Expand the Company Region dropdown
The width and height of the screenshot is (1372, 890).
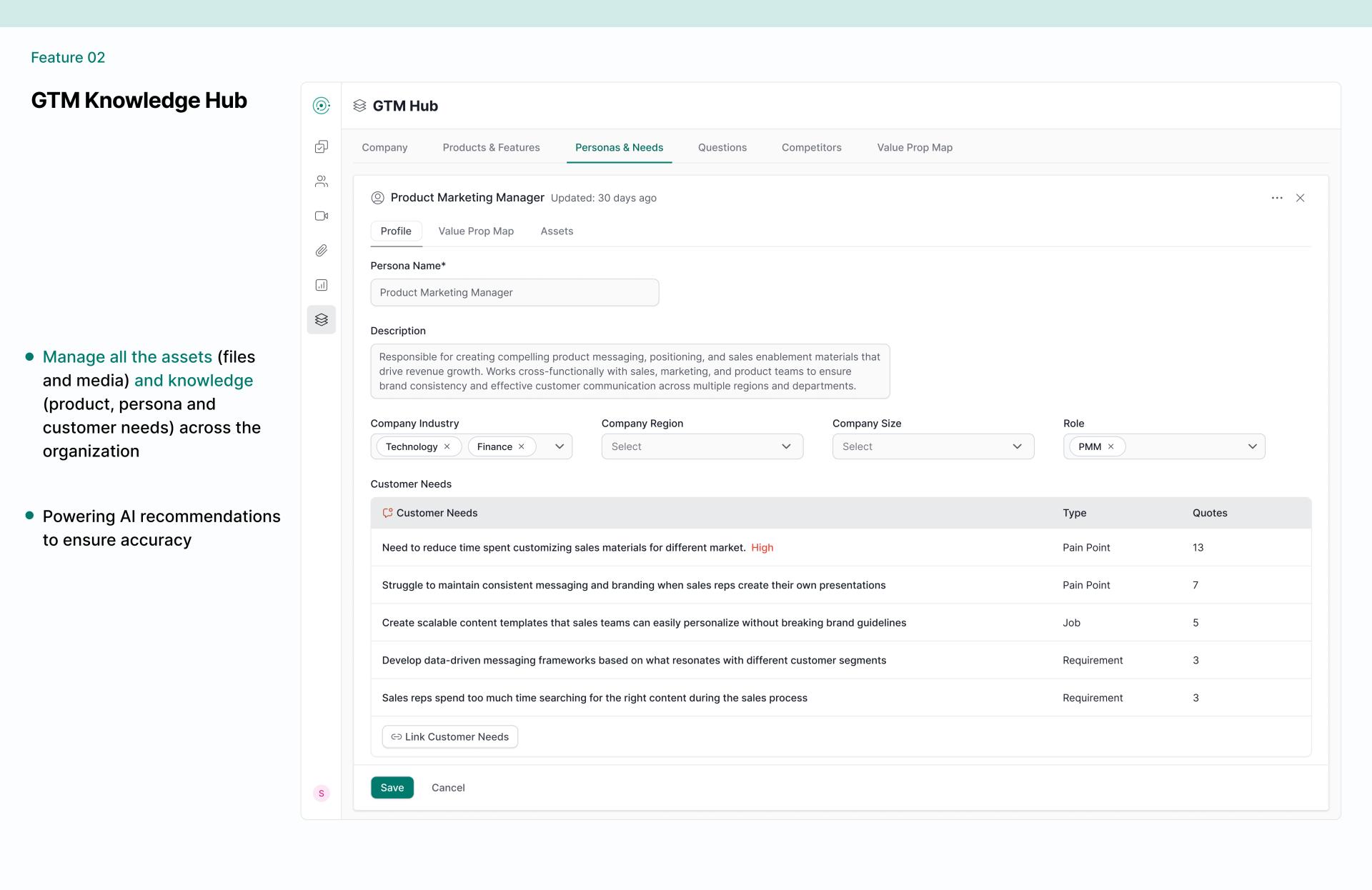click(702, 446)
